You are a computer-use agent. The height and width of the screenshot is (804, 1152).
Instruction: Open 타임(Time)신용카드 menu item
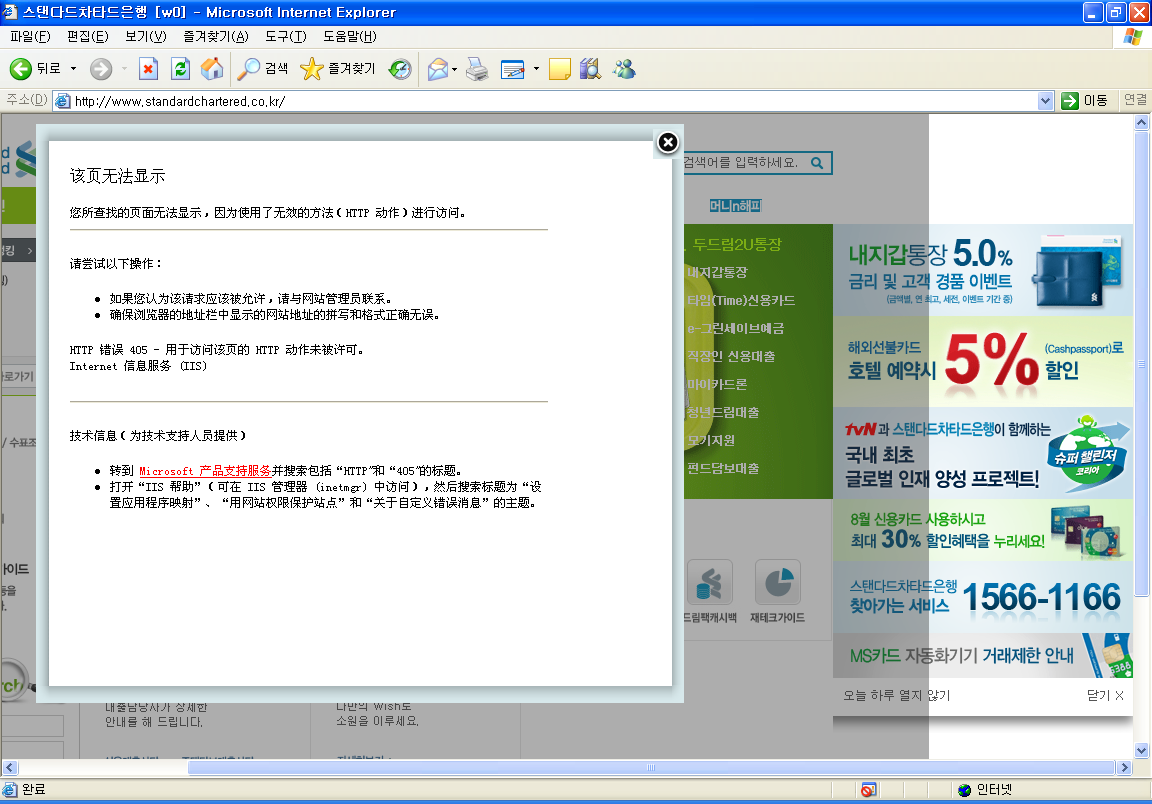coord(741,301)
